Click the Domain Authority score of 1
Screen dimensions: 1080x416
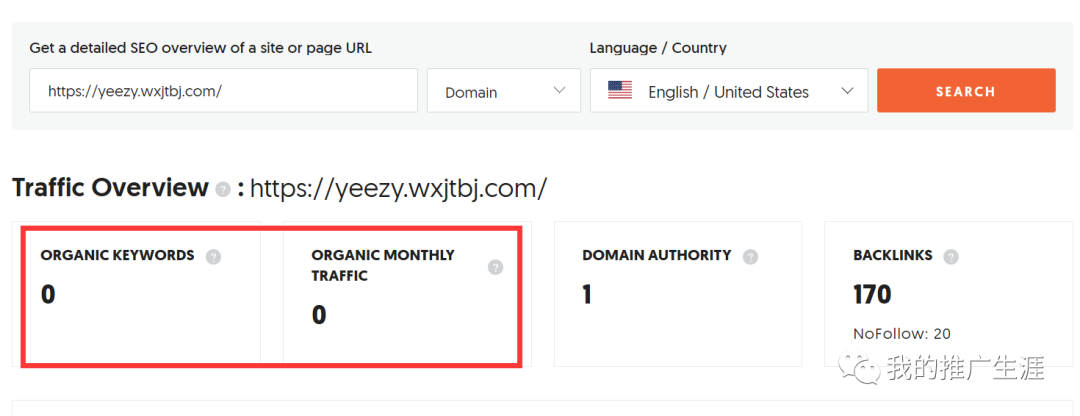[587, 294]
